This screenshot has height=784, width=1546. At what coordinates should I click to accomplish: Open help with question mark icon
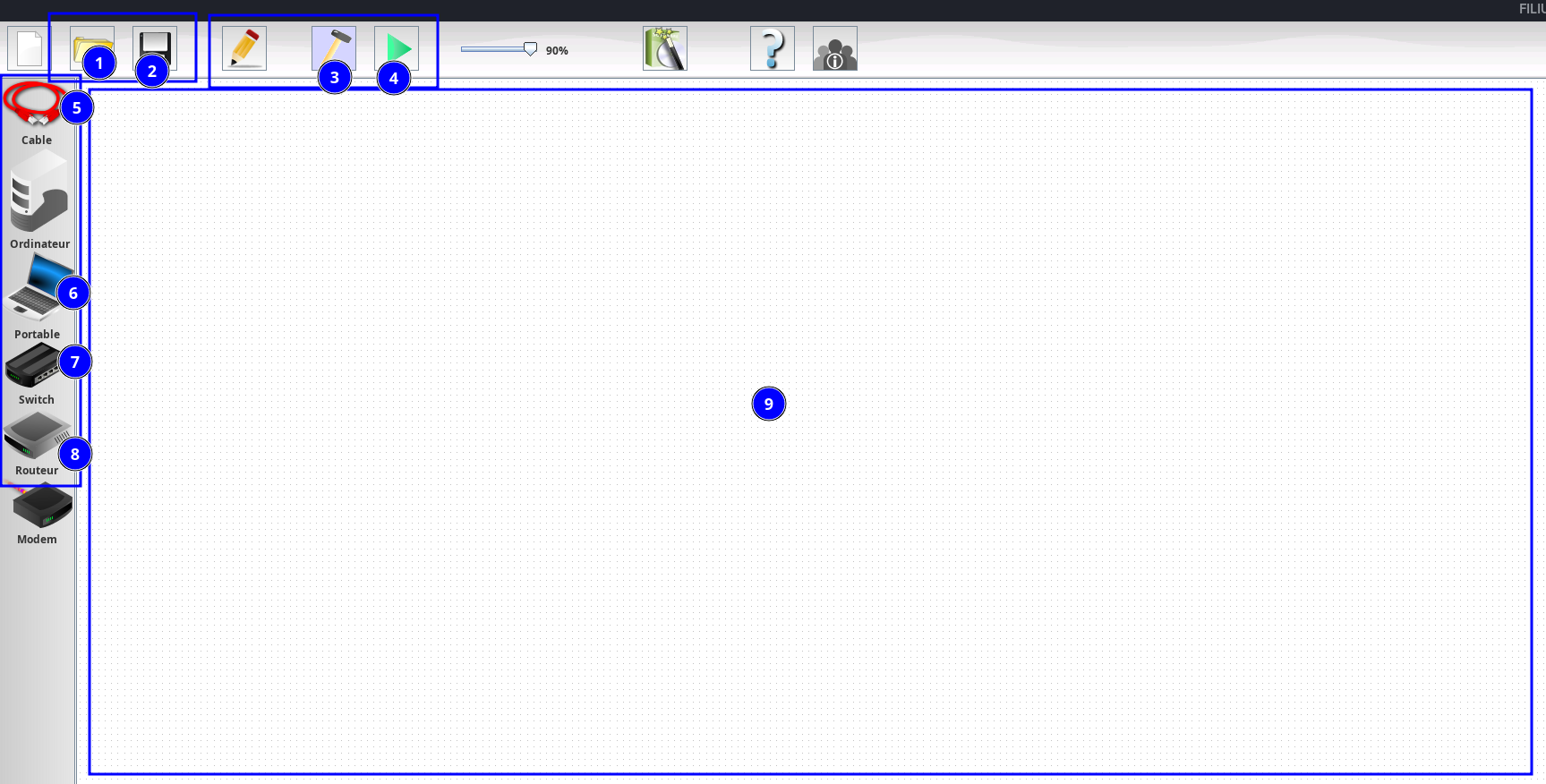pyautogui.click(x=773, y=48)
